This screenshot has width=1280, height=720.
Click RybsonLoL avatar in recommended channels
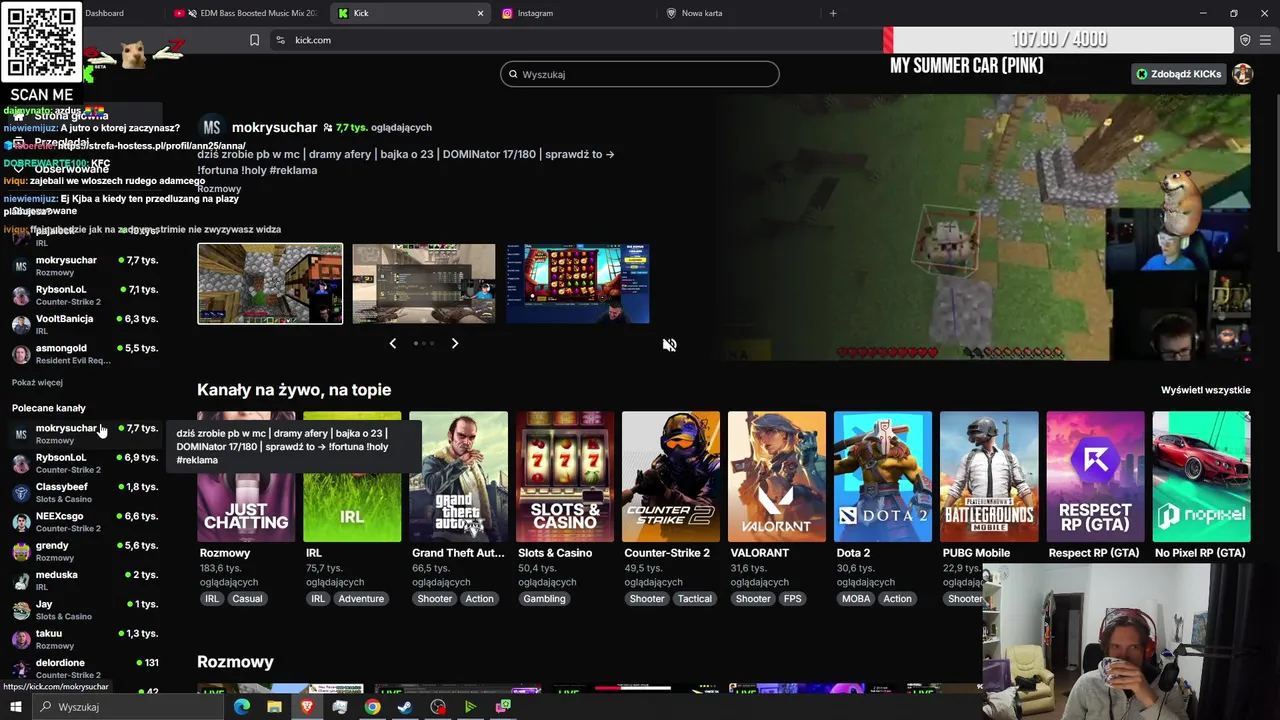(x=21, y=463)
